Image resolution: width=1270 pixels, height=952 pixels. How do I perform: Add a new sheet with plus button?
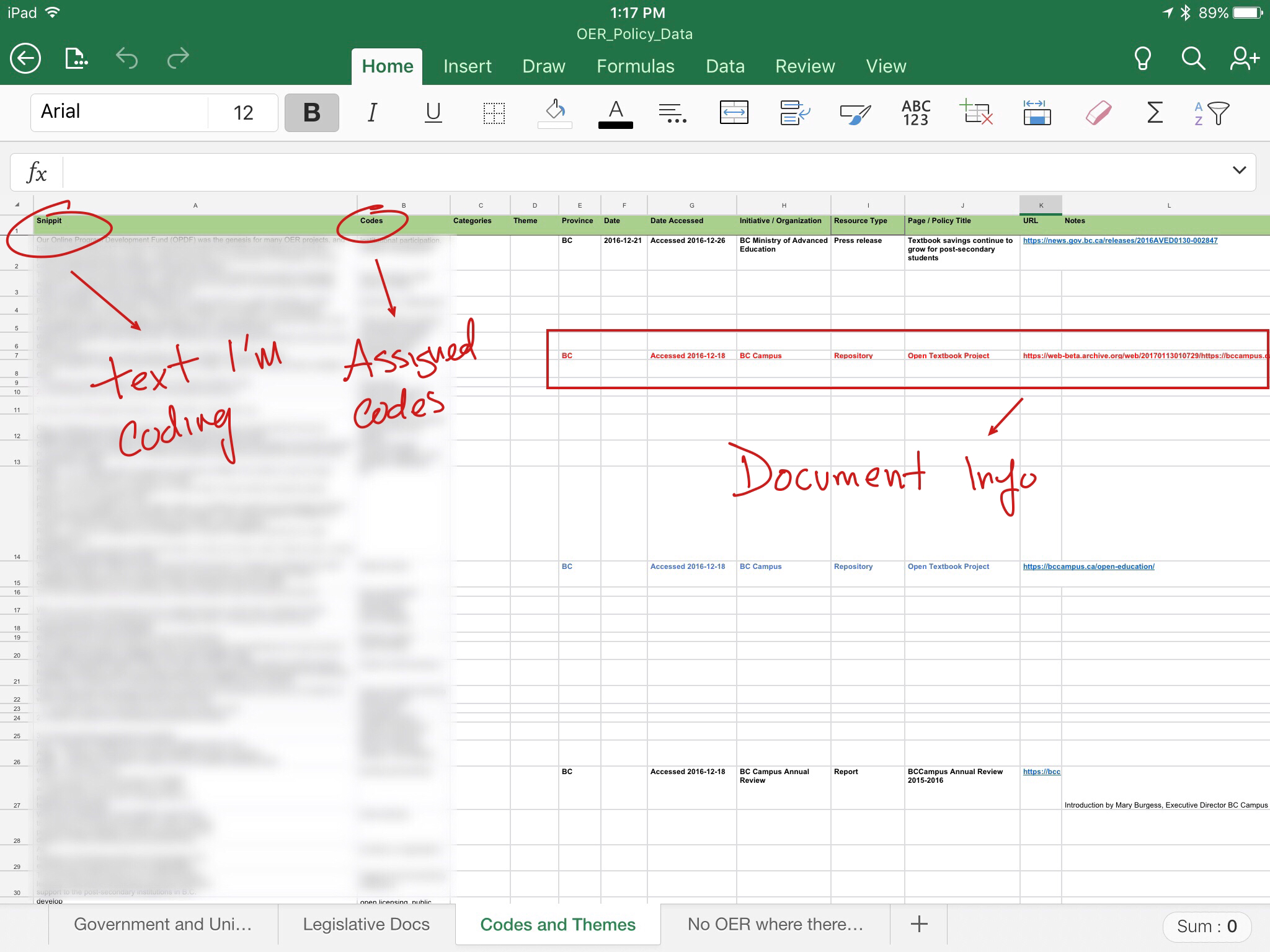tap(918, 924)
